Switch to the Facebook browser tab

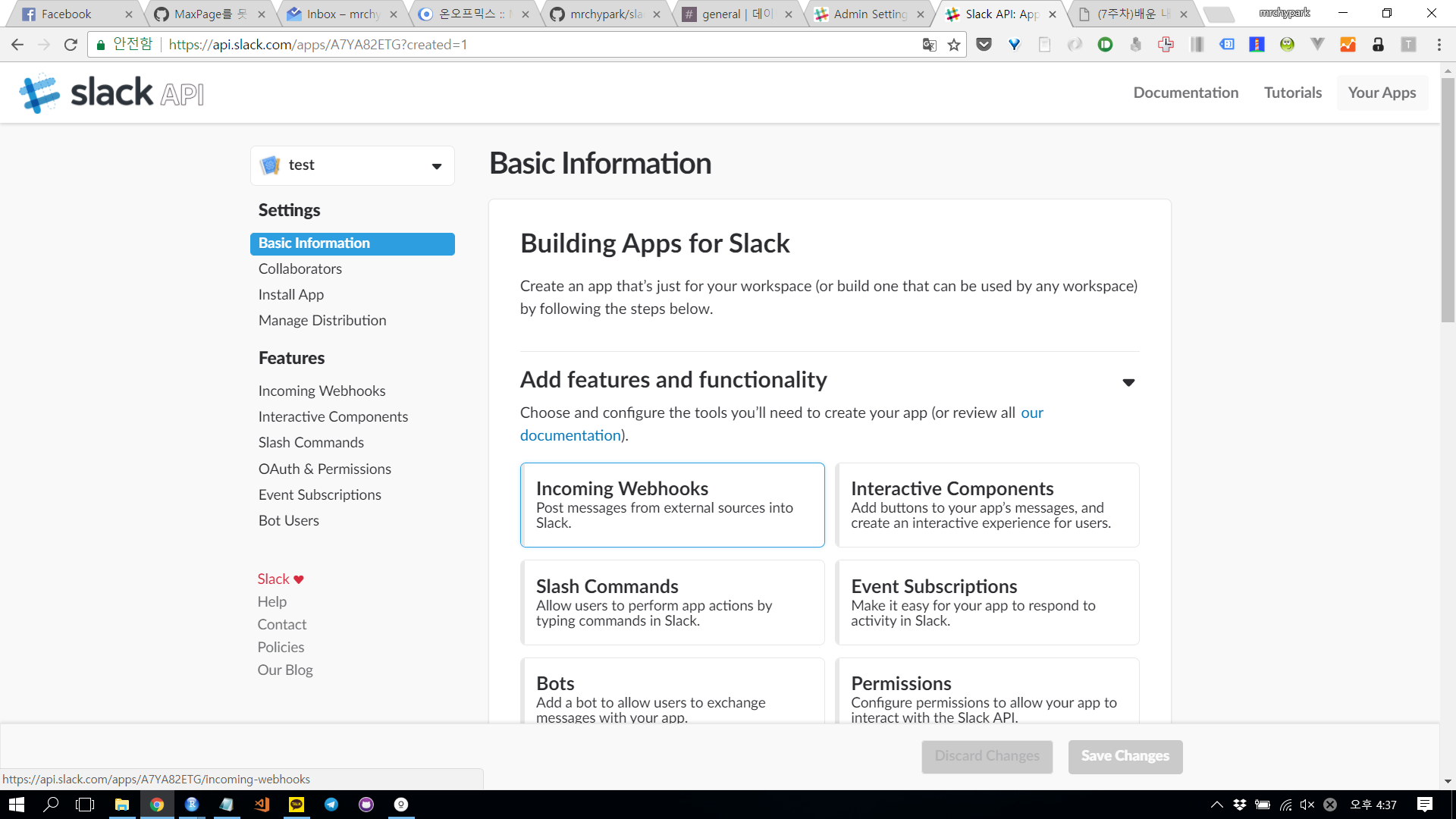click(x=67, y=14)
